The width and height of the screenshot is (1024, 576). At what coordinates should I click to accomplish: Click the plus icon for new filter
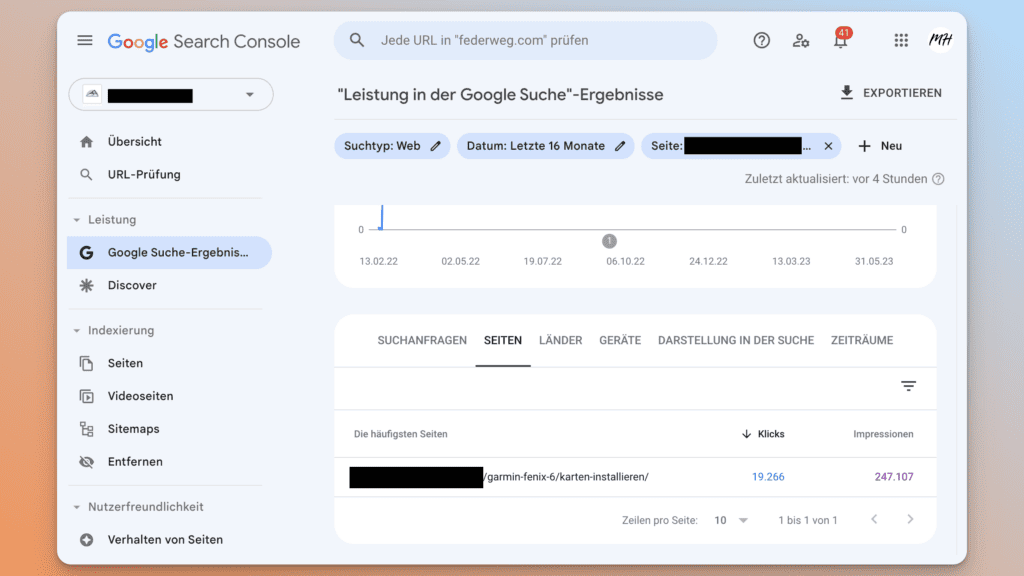coord(864,146)
